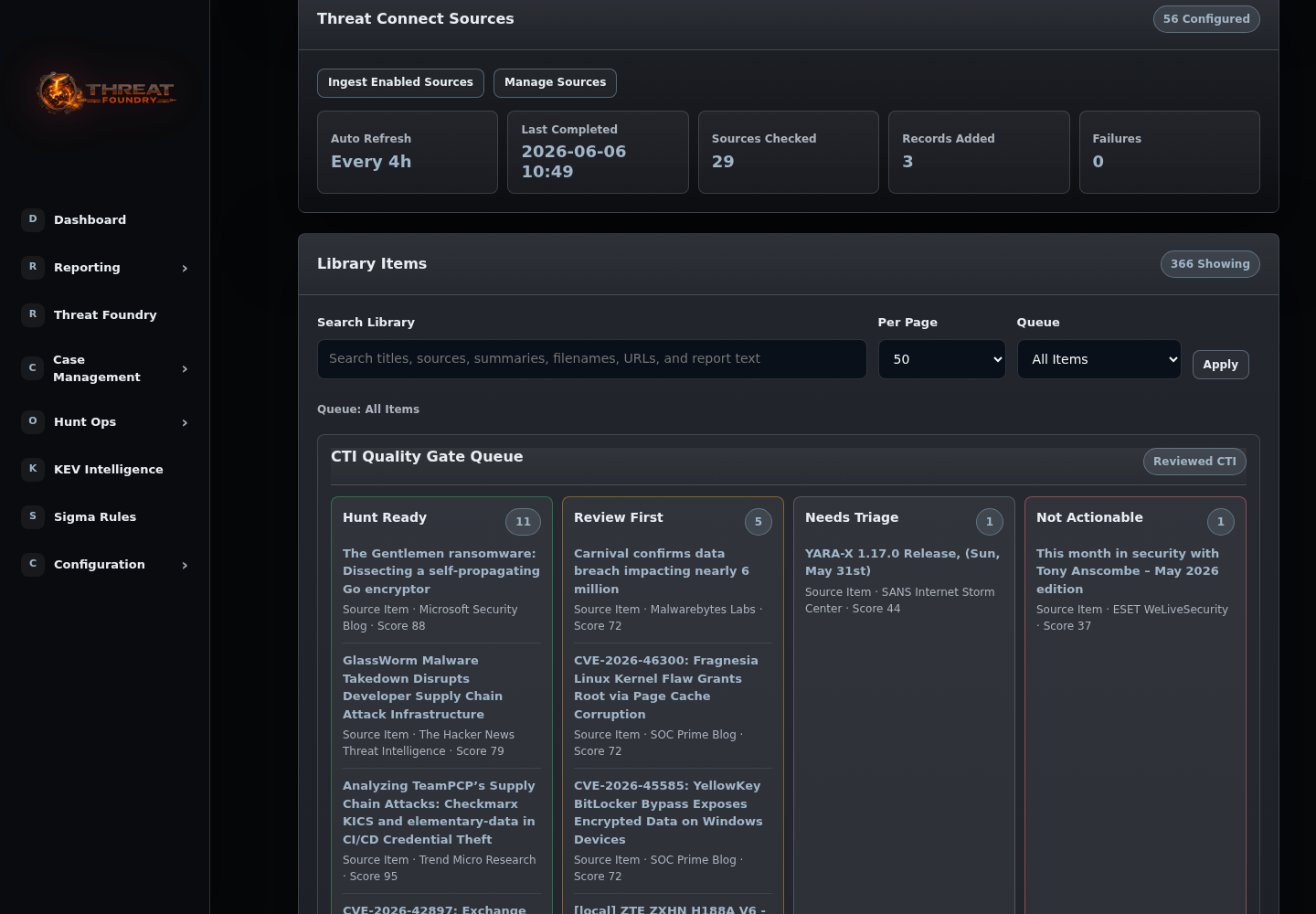Open YARA-X 1.17.0 Release link
This screenshot has width=1316, height=914.
(x=902, y=562)
